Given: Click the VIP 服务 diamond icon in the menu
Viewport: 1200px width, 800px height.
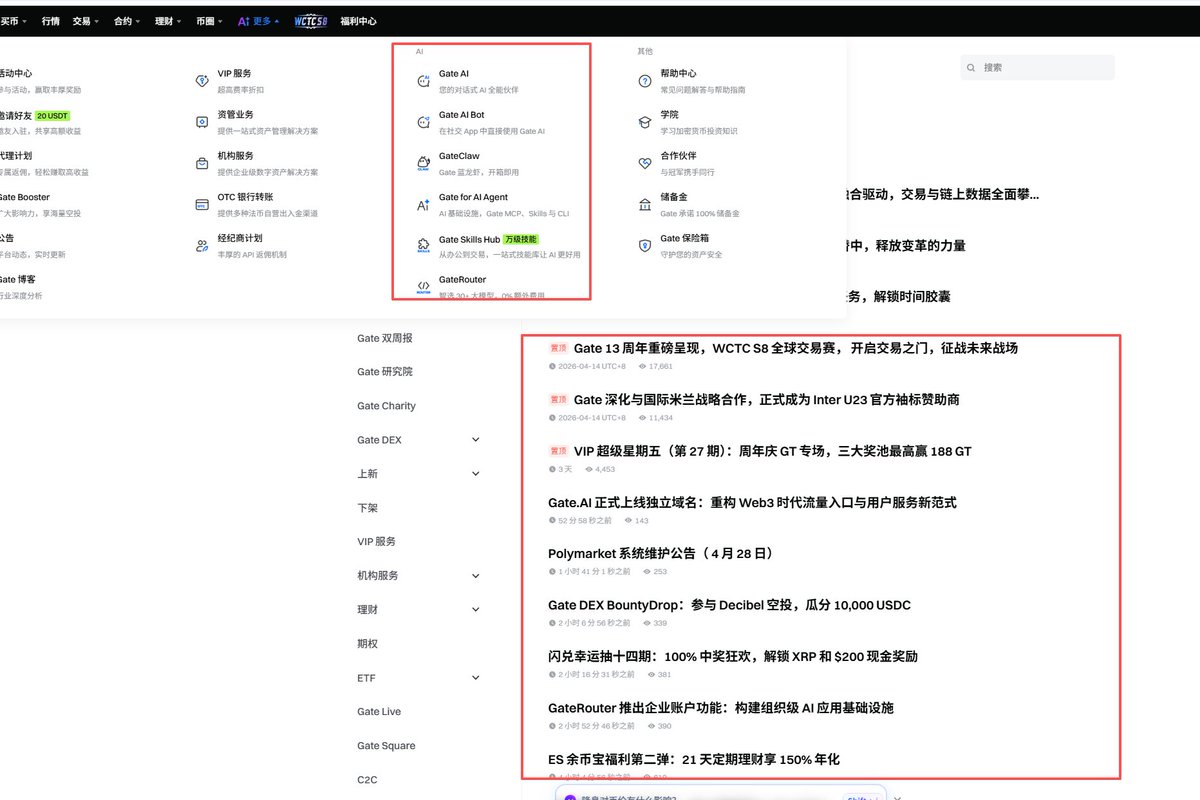Looking at the screenshot, I should coord(201,80).
